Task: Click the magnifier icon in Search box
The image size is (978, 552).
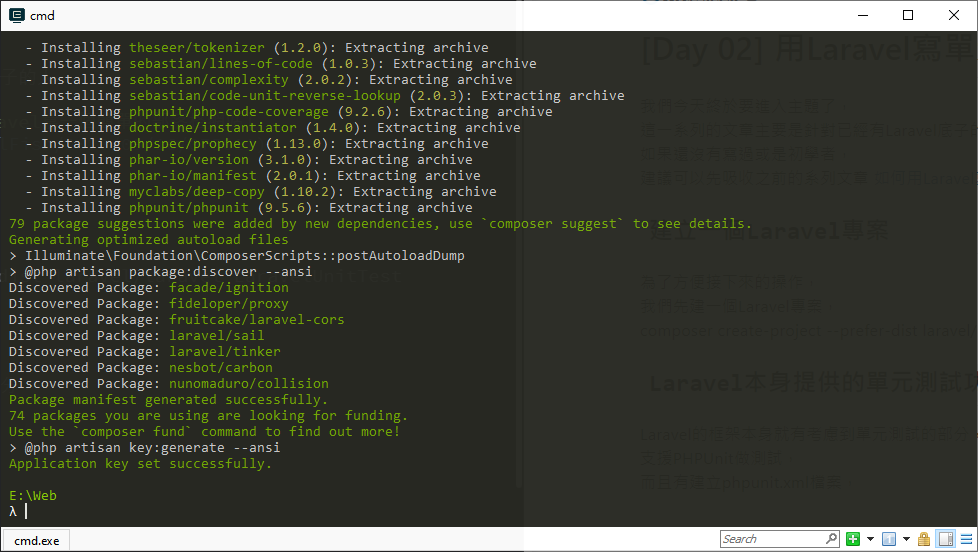Action: click(831, 538)
